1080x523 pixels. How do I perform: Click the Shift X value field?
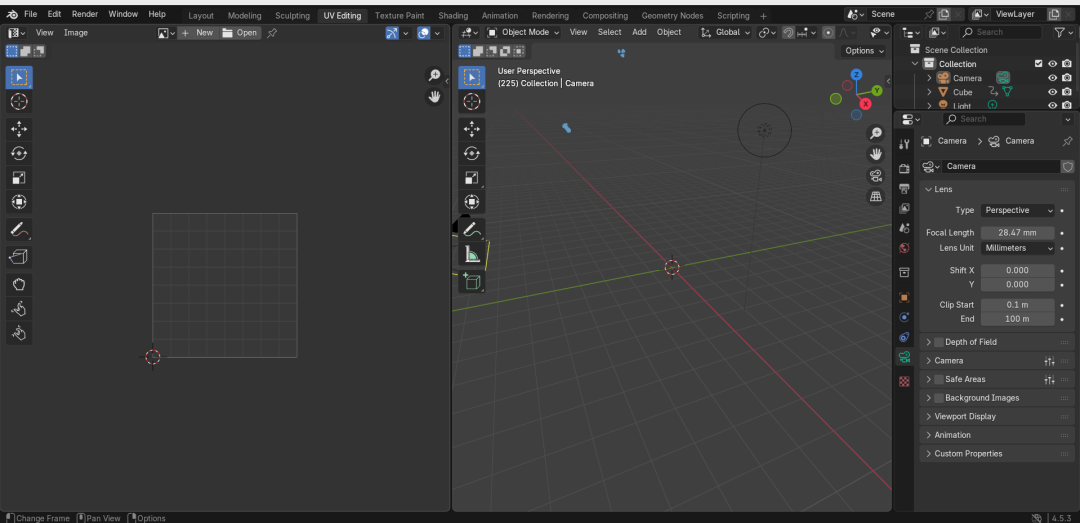tap(1017, 271)
